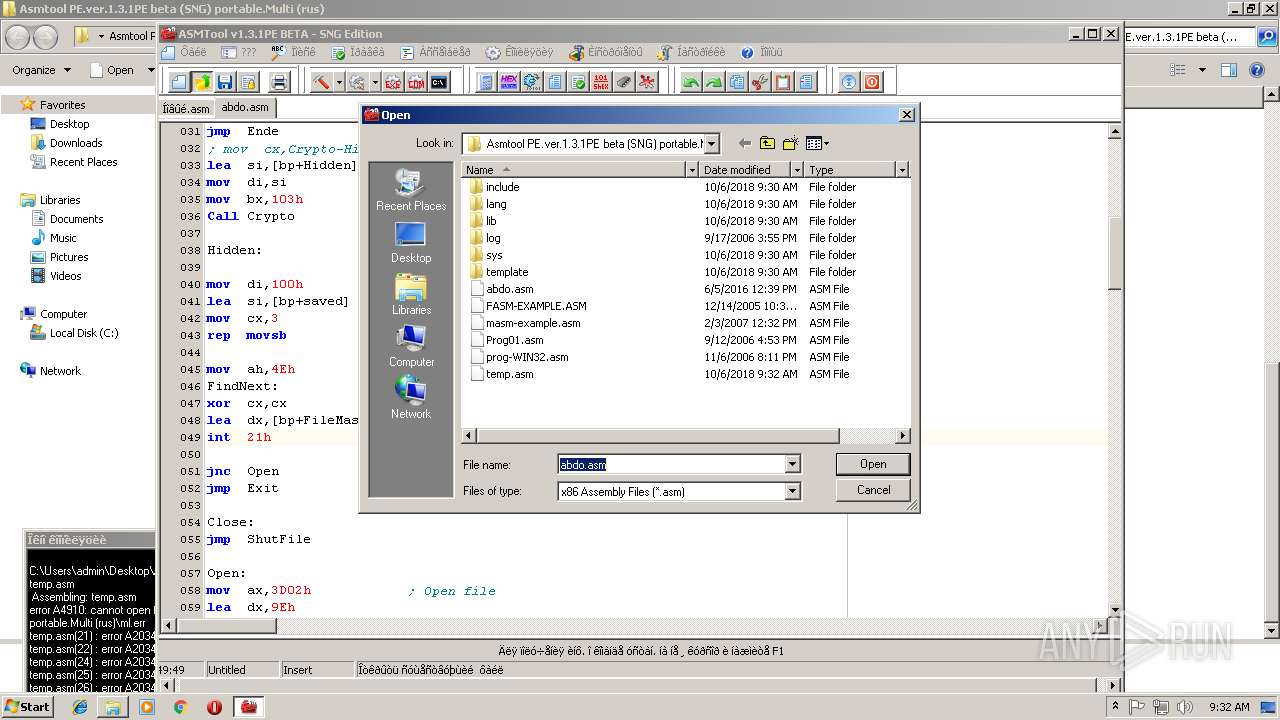Click the green Redo arrow icon
This screenshot has width=1280, height=720.
pos(713,82)
